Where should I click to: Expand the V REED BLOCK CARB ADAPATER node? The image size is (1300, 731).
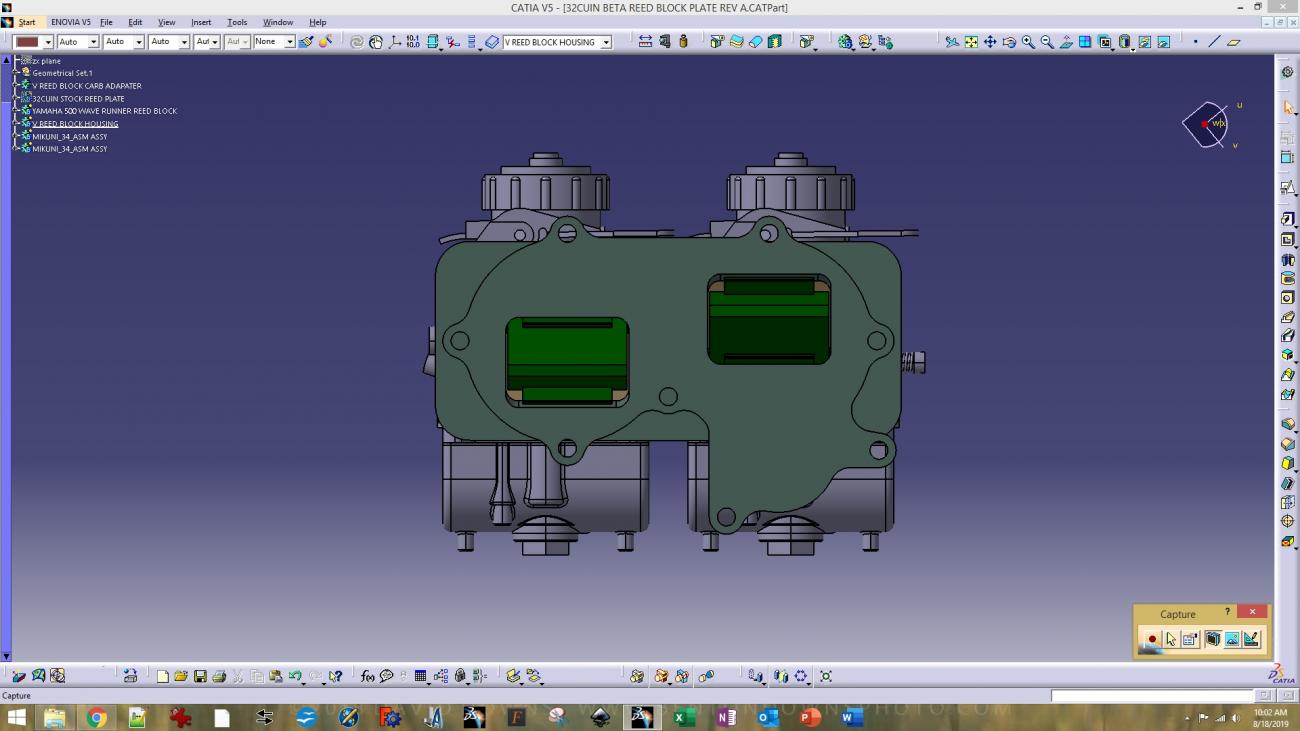[17, 86]
